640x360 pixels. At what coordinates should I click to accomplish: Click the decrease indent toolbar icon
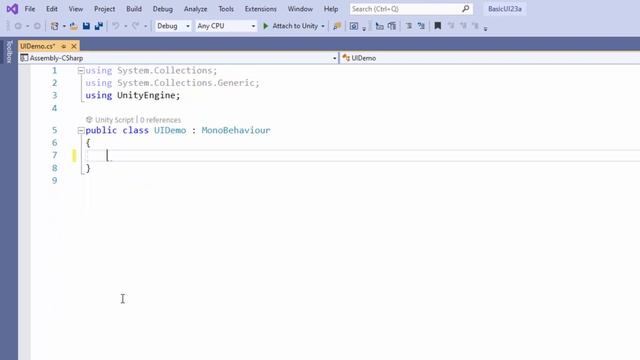point(379,26)
